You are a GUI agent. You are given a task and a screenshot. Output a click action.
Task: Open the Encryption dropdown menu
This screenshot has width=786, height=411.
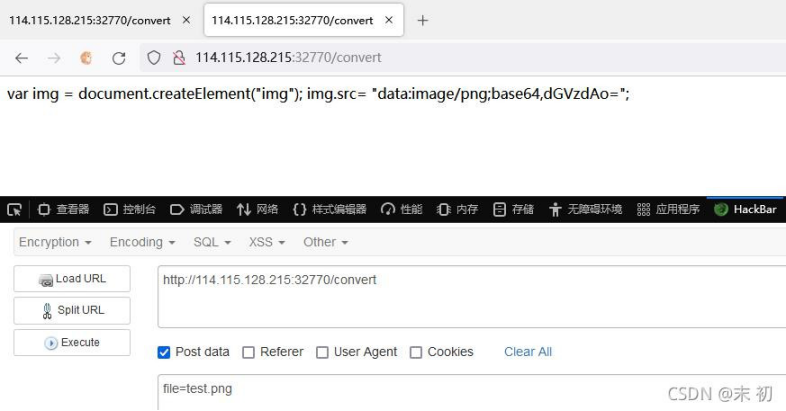click(55, 242)
